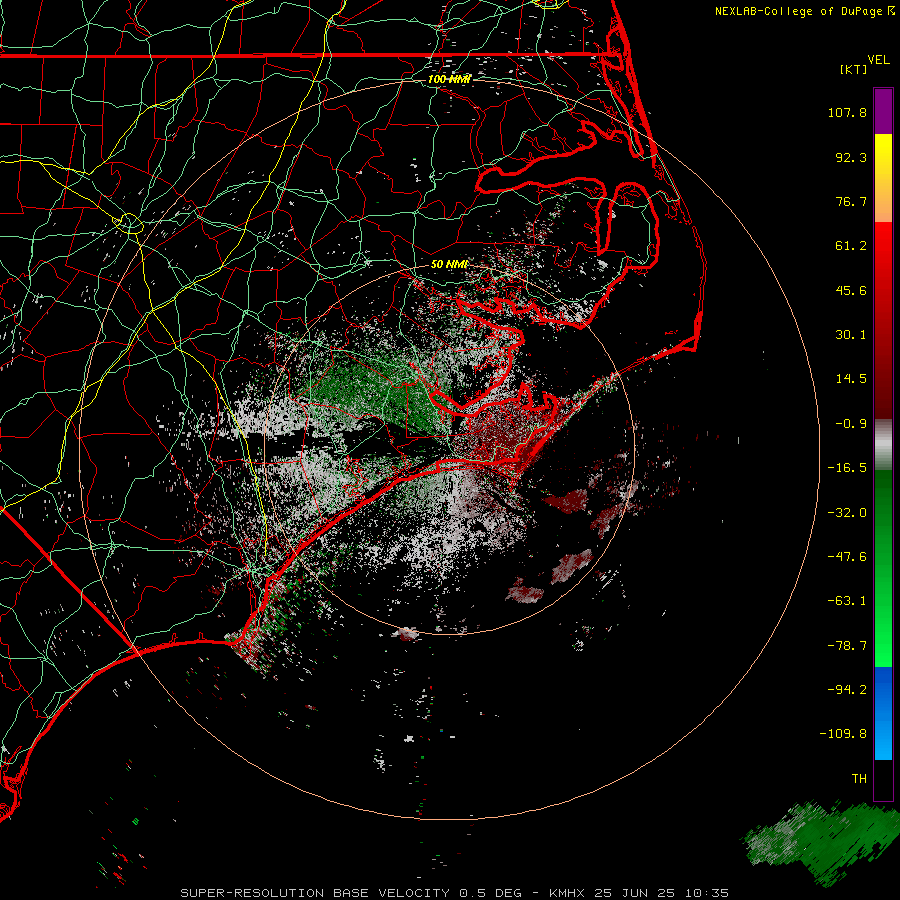This screenshot has height=900, width=900.
Task: Click the 30.1 legend value
Action: click(851, 335)
